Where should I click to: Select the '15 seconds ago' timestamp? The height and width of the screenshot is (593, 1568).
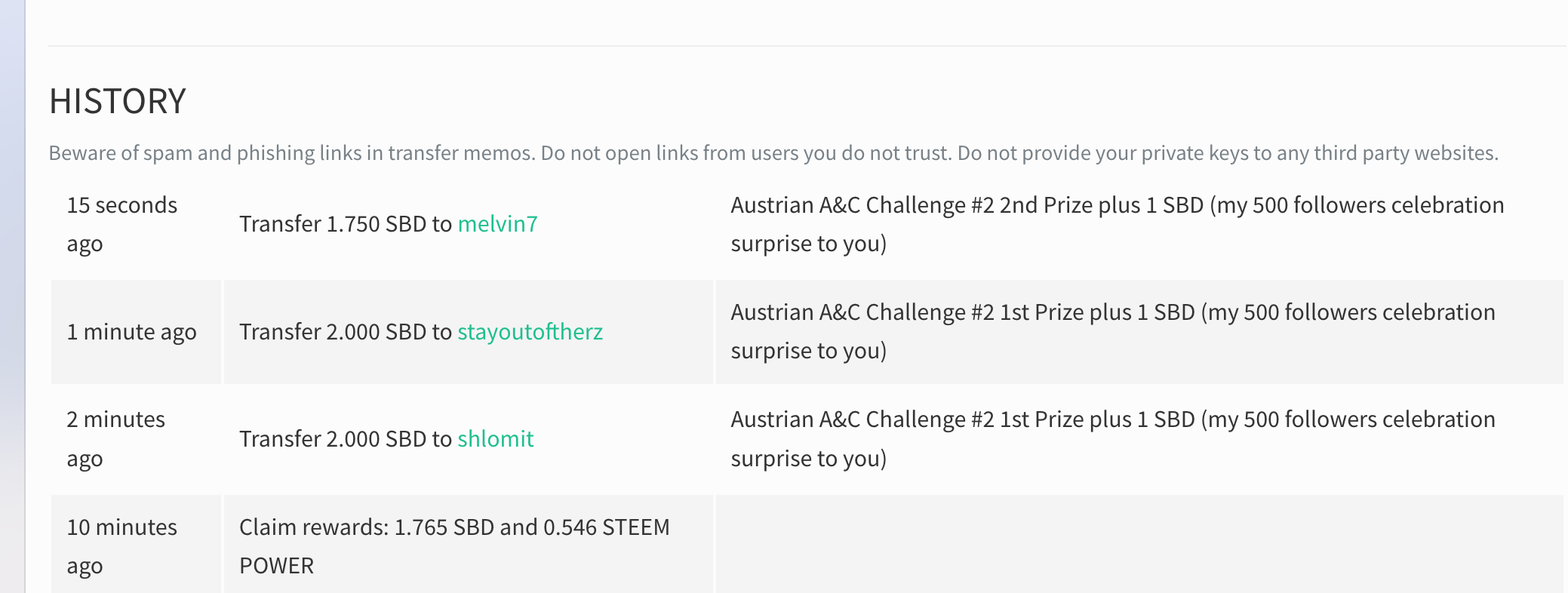point(121,224)
